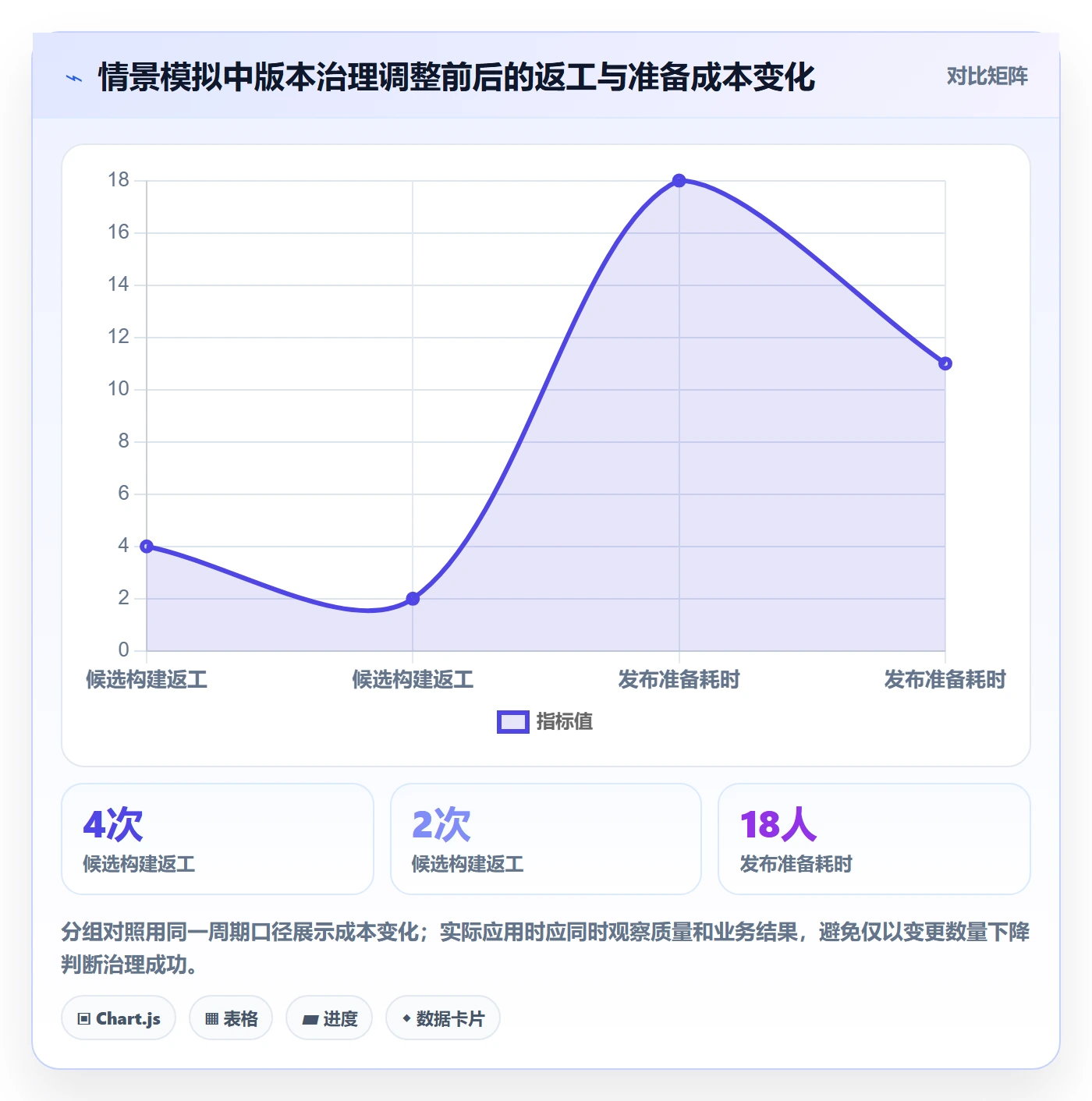Click the bar icon in the 进度 chip

point(310,1019)
